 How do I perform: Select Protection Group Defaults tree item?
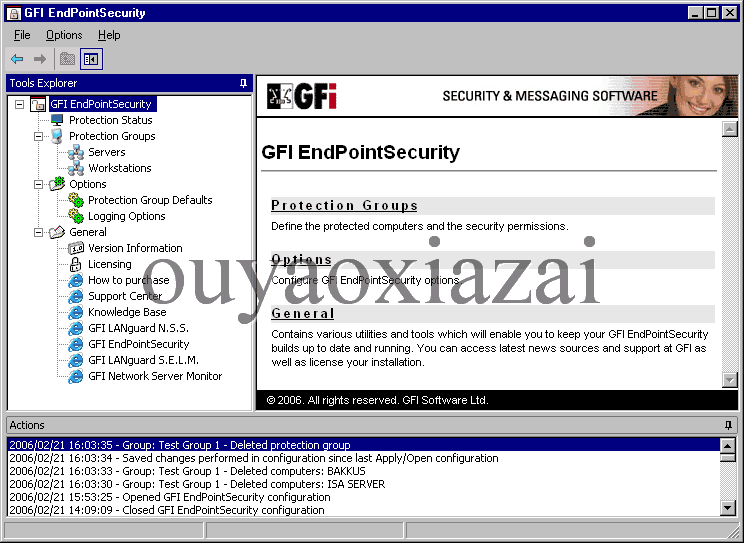point(150,200)
